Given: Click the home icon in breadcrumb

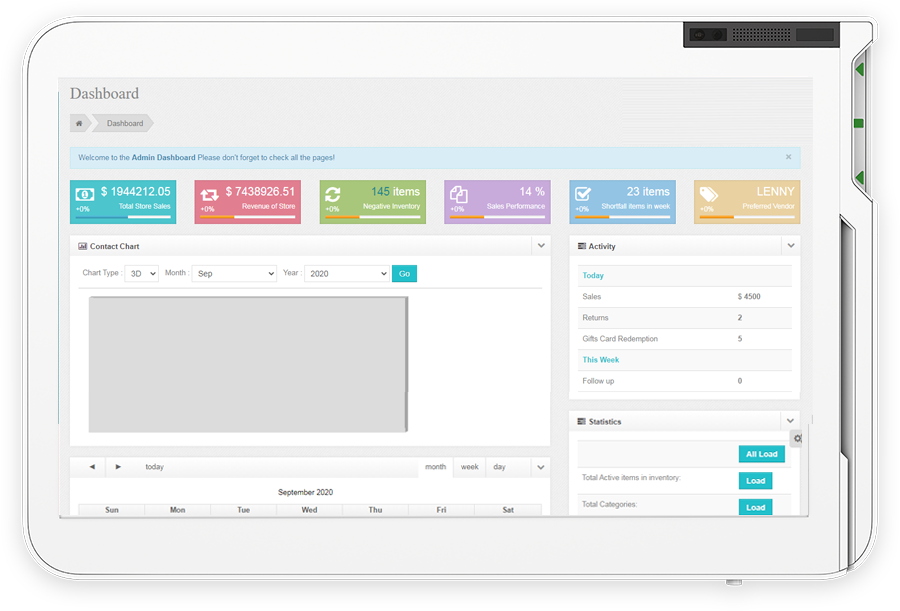Looking at the screenshot, I should tap(79, 124).
